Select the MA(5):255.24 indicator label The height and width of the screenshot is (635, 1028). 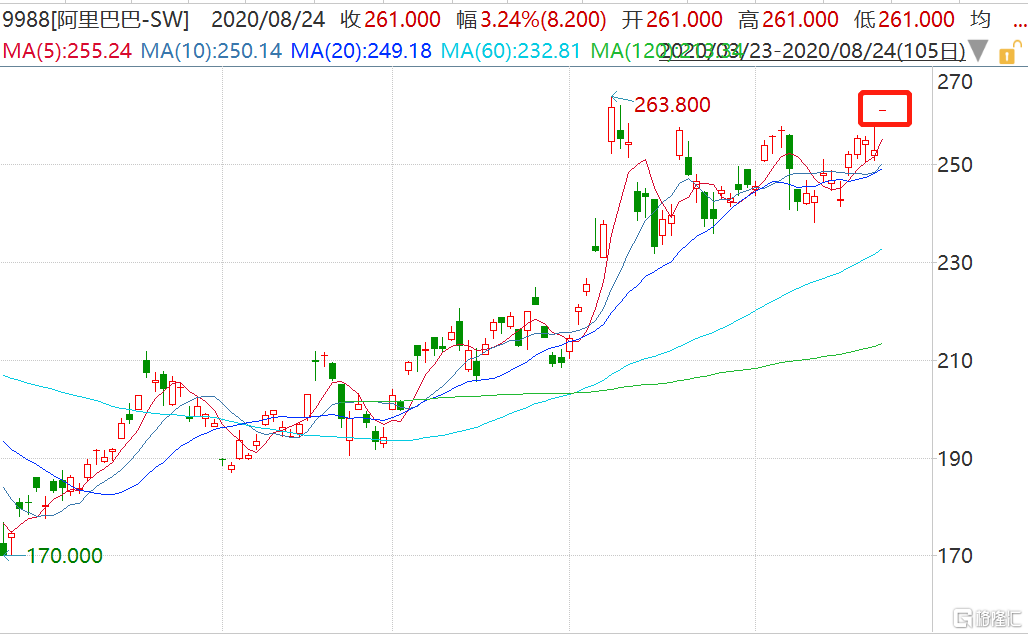coord(67,50)
